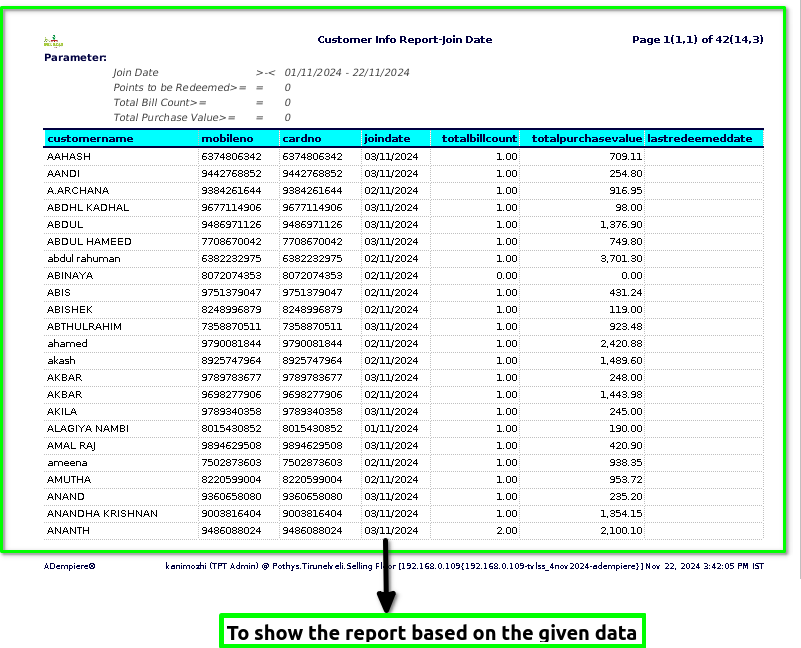Image resolution: width=801 pixels, height=648 pixels.
Task: Click the 'customername' column header
Action: coord(90,138)
